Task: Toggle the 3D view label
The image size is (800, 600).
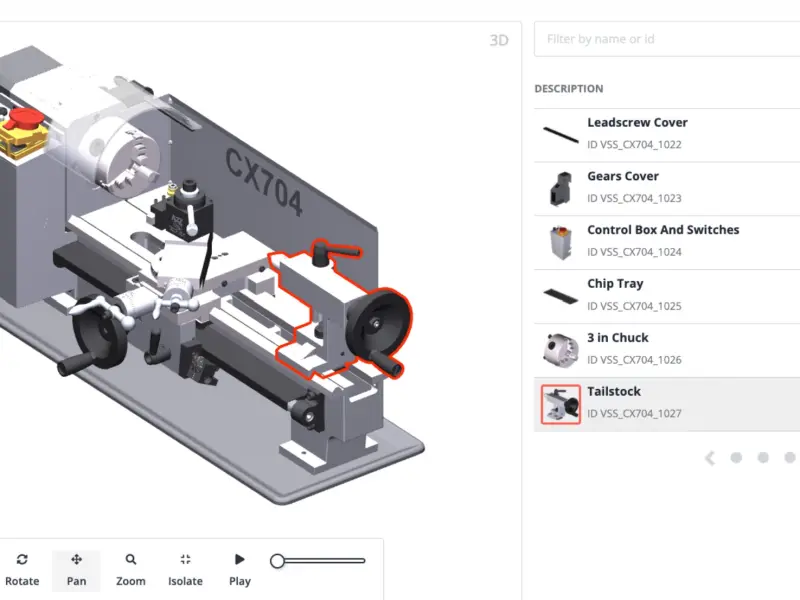Action: pos(498,40)
